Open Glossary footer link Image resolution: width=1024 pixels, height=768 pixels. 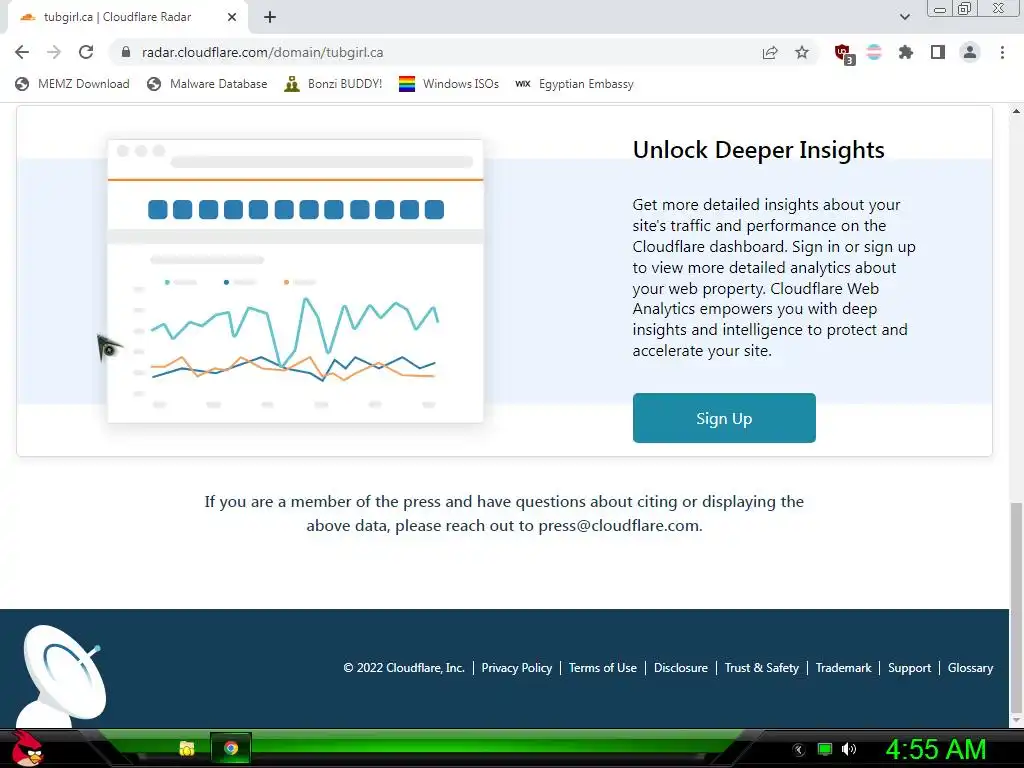(x=970, y=667)
